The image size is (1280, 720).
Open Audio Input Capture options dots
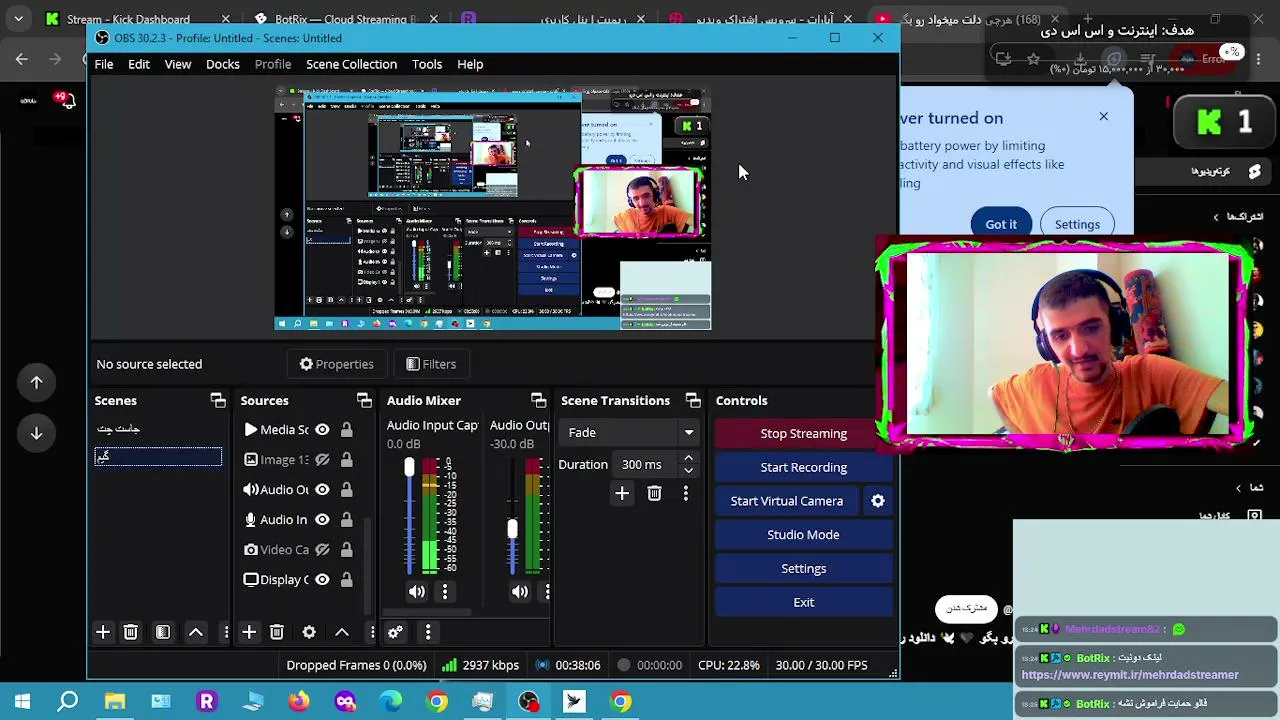445,592
